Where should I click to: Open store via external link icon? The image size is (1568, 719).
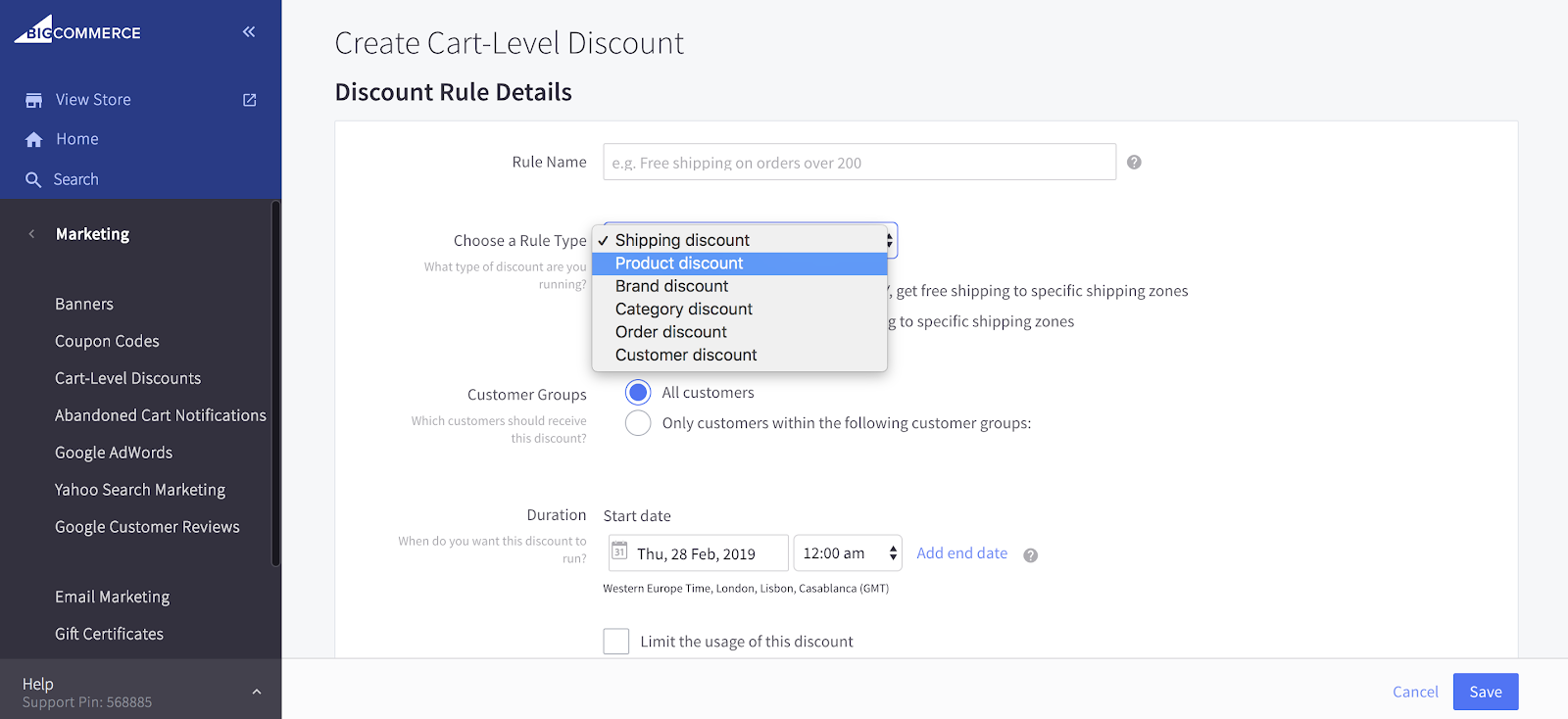pyautogui.click(x=250, y=100)
